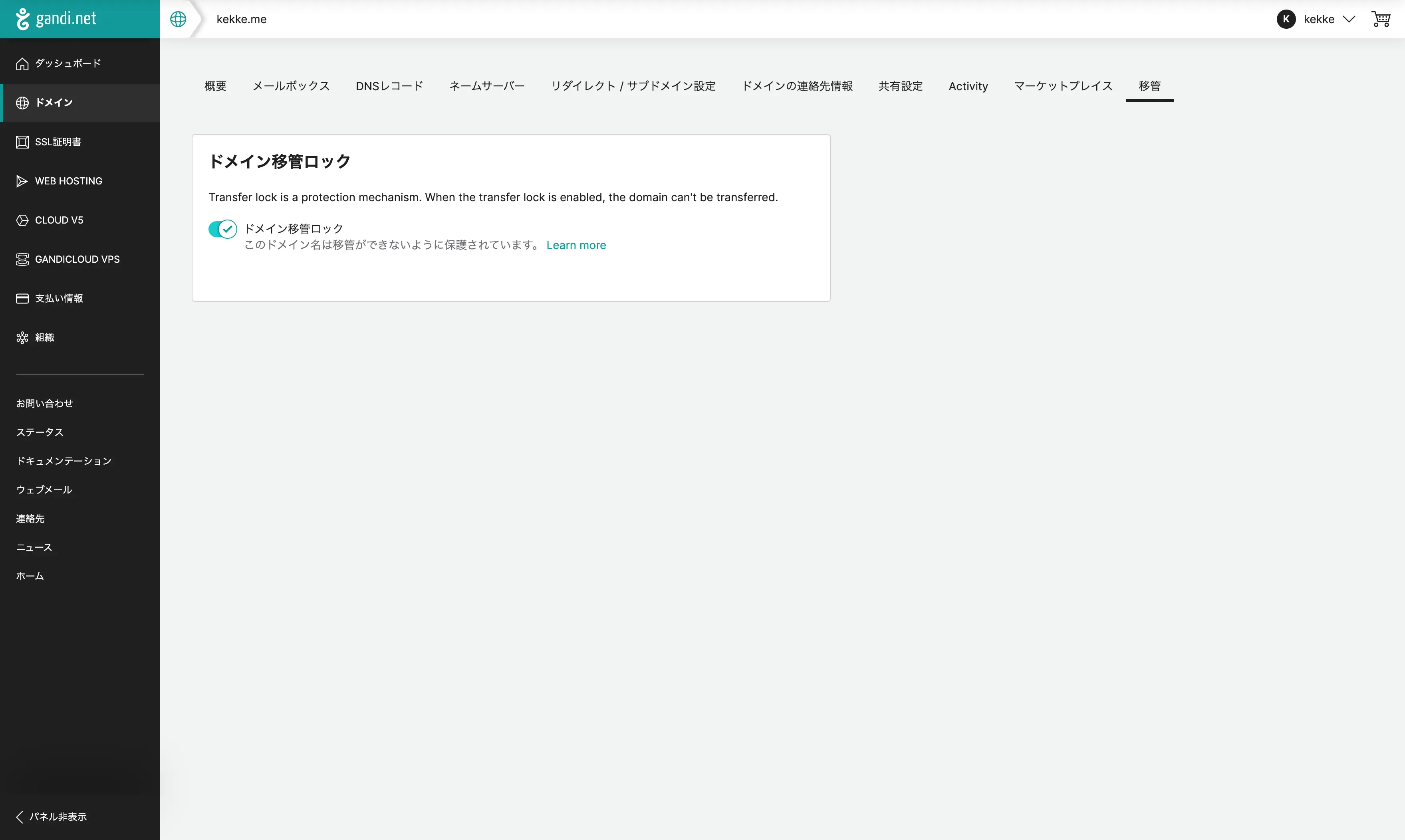The image size is (1405, 840).
Task: Select the 移管 tab
Action: pyautogui.click(x=1150, y=86)
